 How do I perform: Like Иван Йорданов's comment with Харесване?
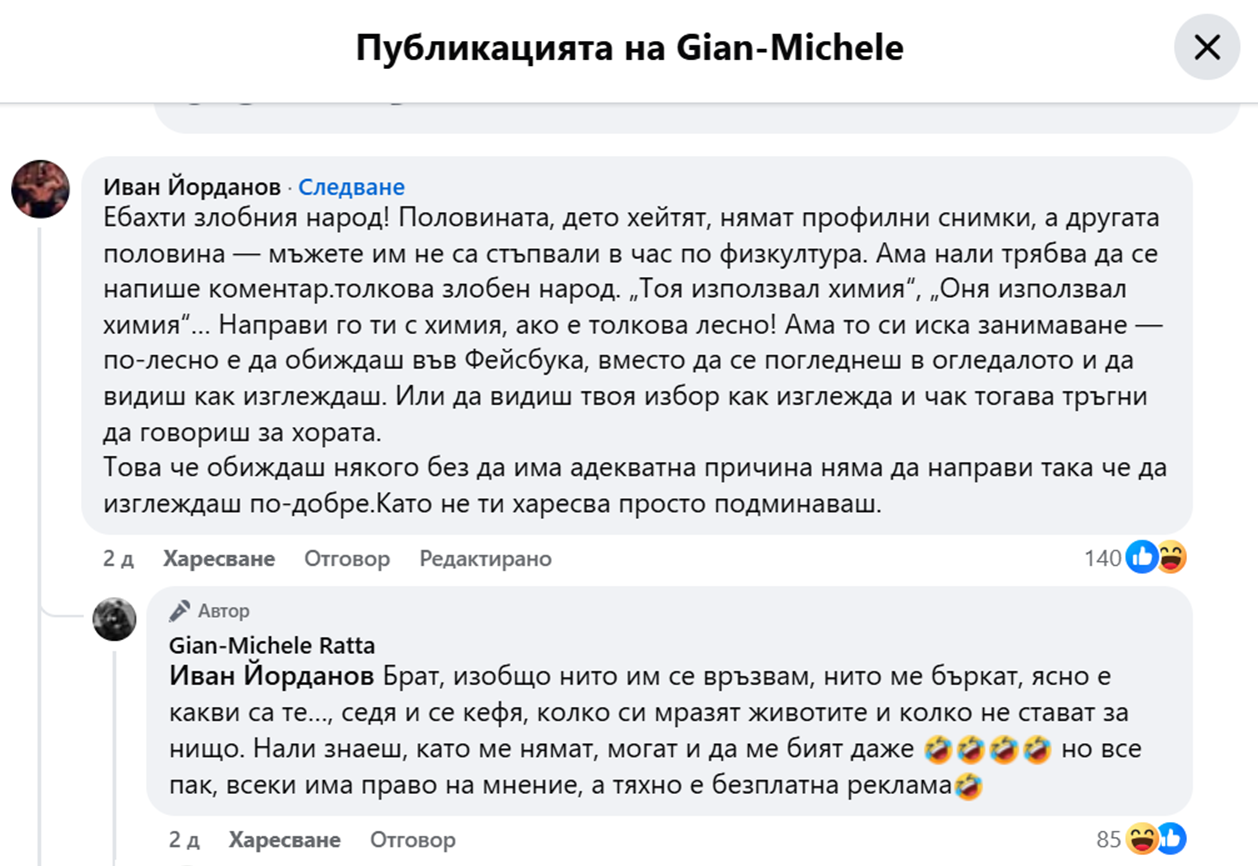[x=219, y=558]
